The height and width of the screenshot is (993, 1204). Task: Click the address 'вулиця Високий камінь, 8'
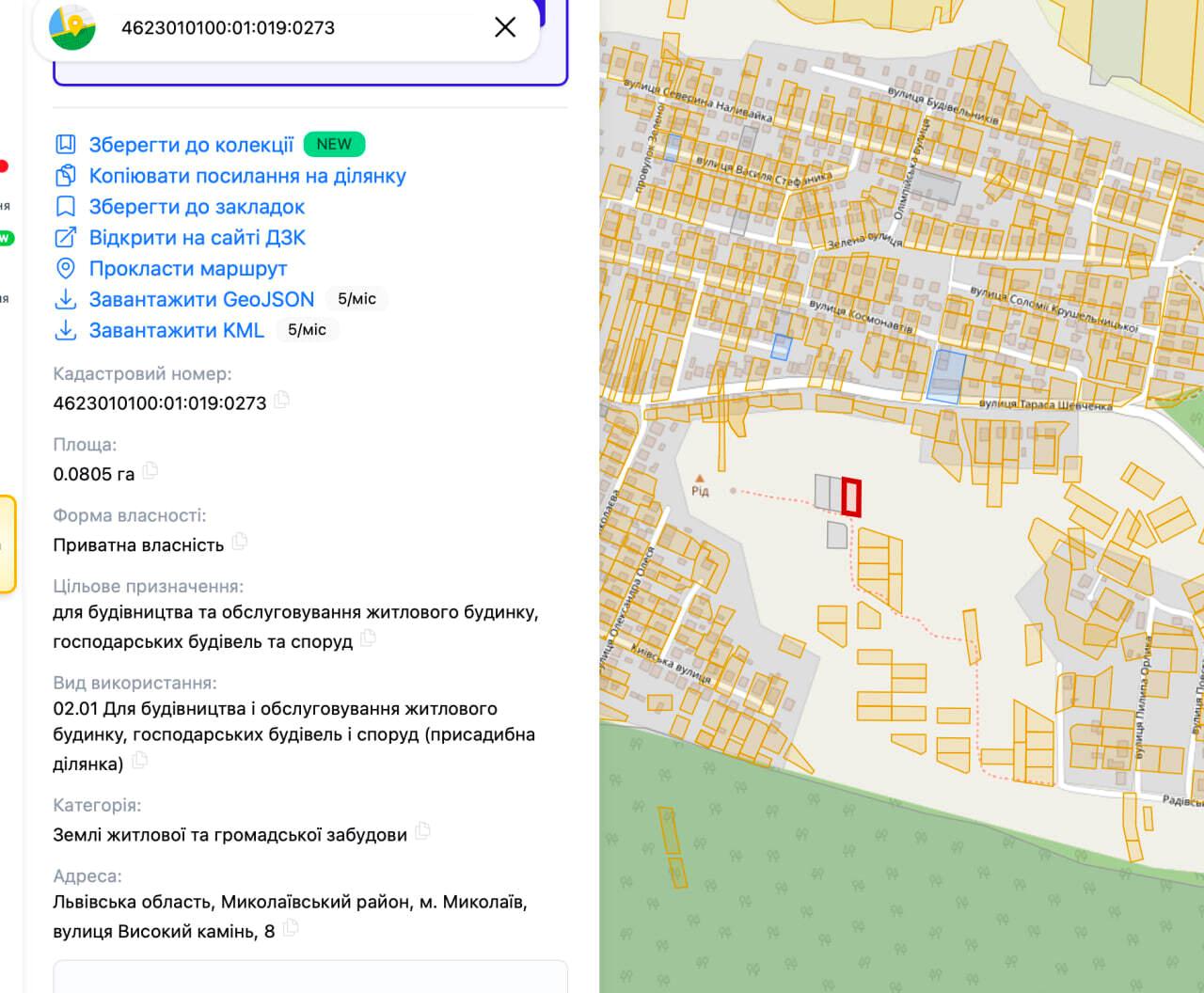pyautogui.click(x=164, y=931)
